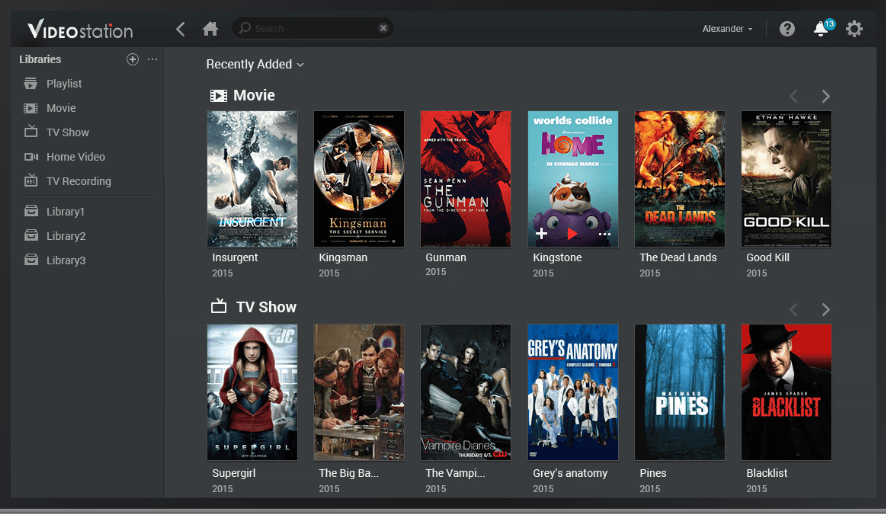
Task: Open The Big Bang Theory poster
Action: pyautogui.click(x=359, y=392)
